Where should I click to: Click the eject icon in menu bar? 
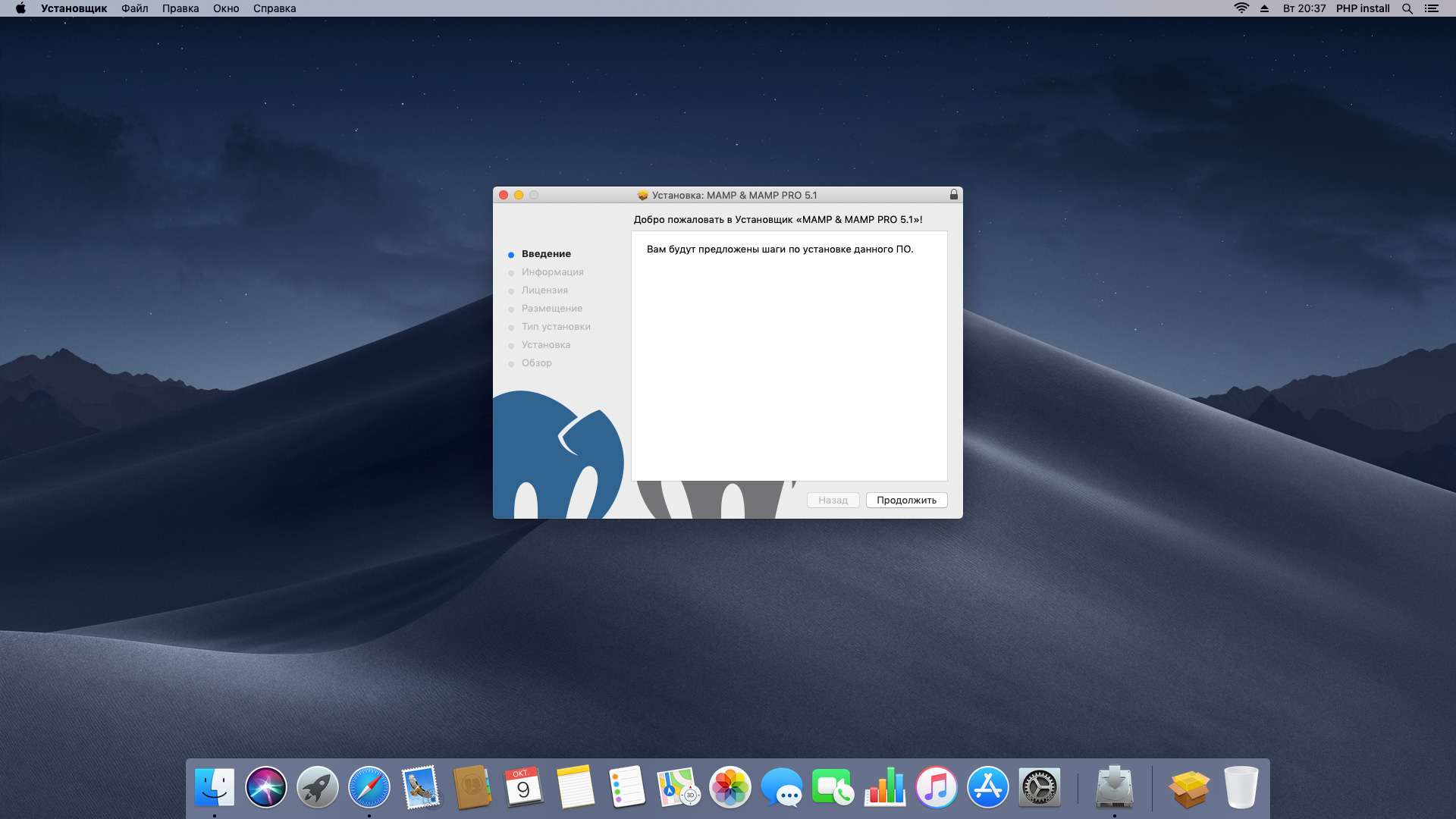[x=1264, y=8]
